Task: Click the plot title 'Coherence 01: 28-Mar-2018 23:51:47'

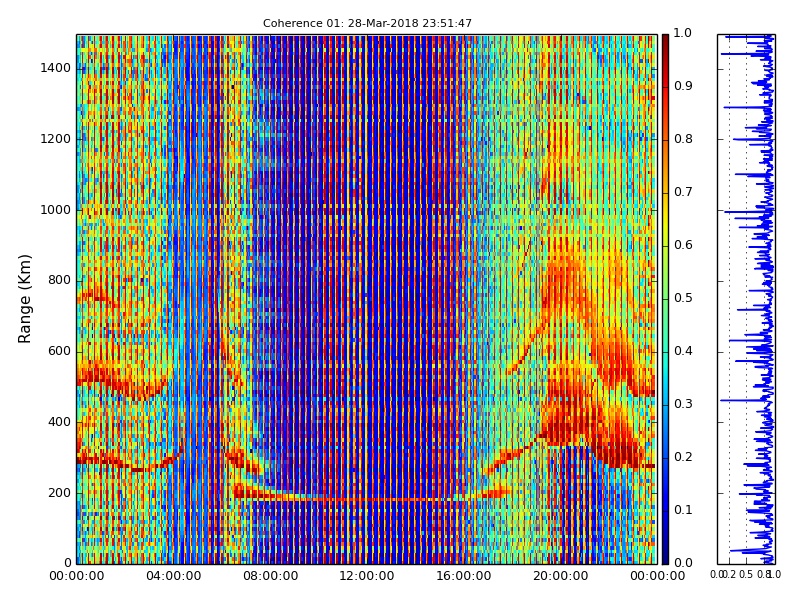Action: tap(367, 23)
